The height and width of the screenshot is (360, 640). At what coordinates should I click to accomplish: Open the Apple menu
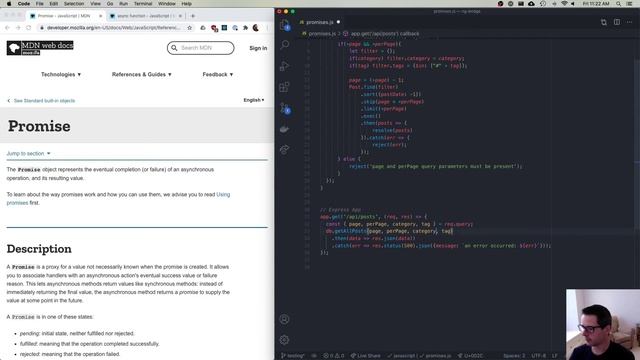pyautogui.click(x=9, y=4)
